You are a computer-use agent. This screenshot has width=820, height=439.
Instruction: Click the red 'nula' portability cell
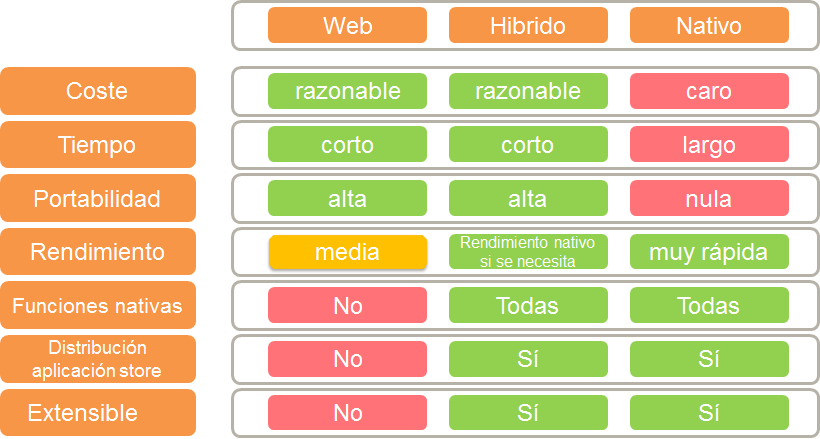(x=709, y=199)
